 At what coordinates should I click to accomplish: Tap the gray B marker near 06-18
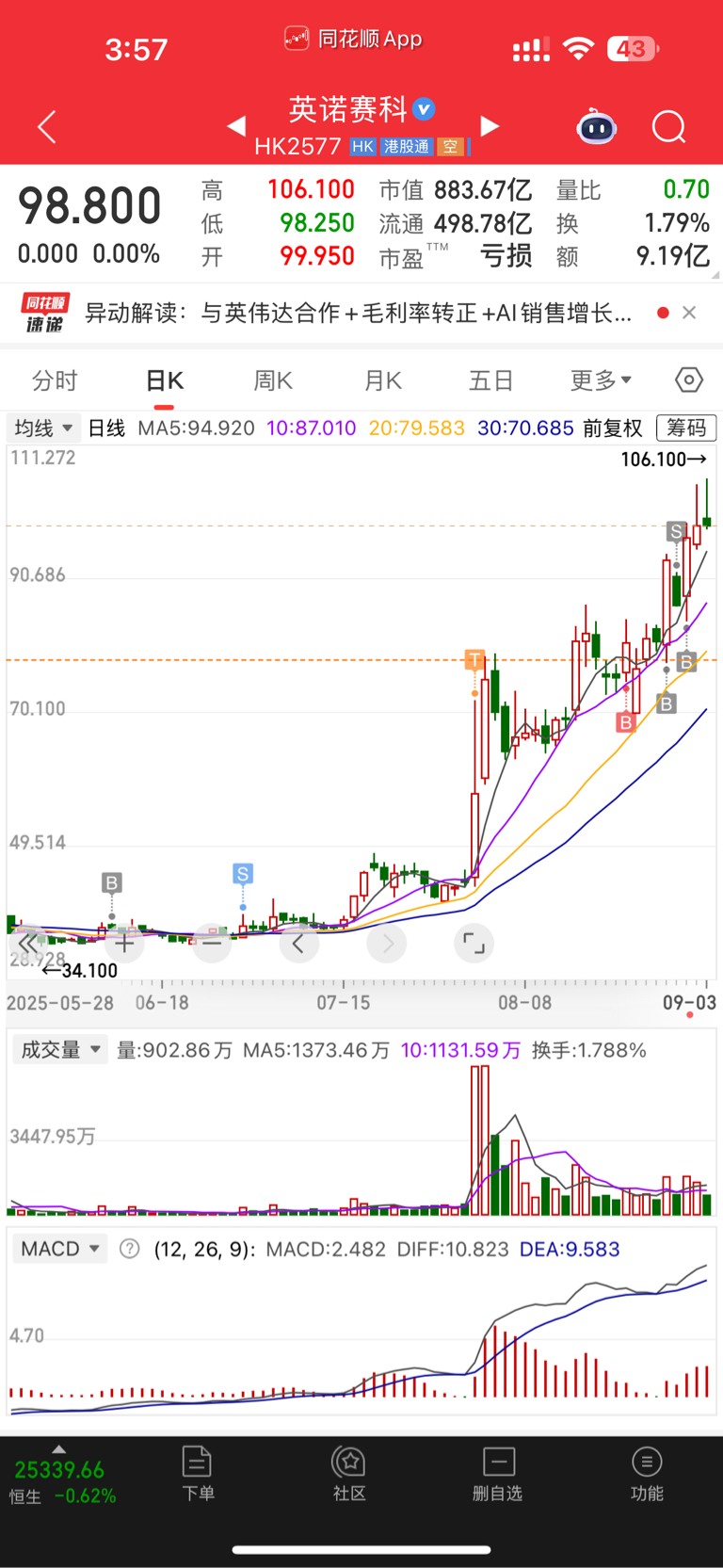point(112,882)
